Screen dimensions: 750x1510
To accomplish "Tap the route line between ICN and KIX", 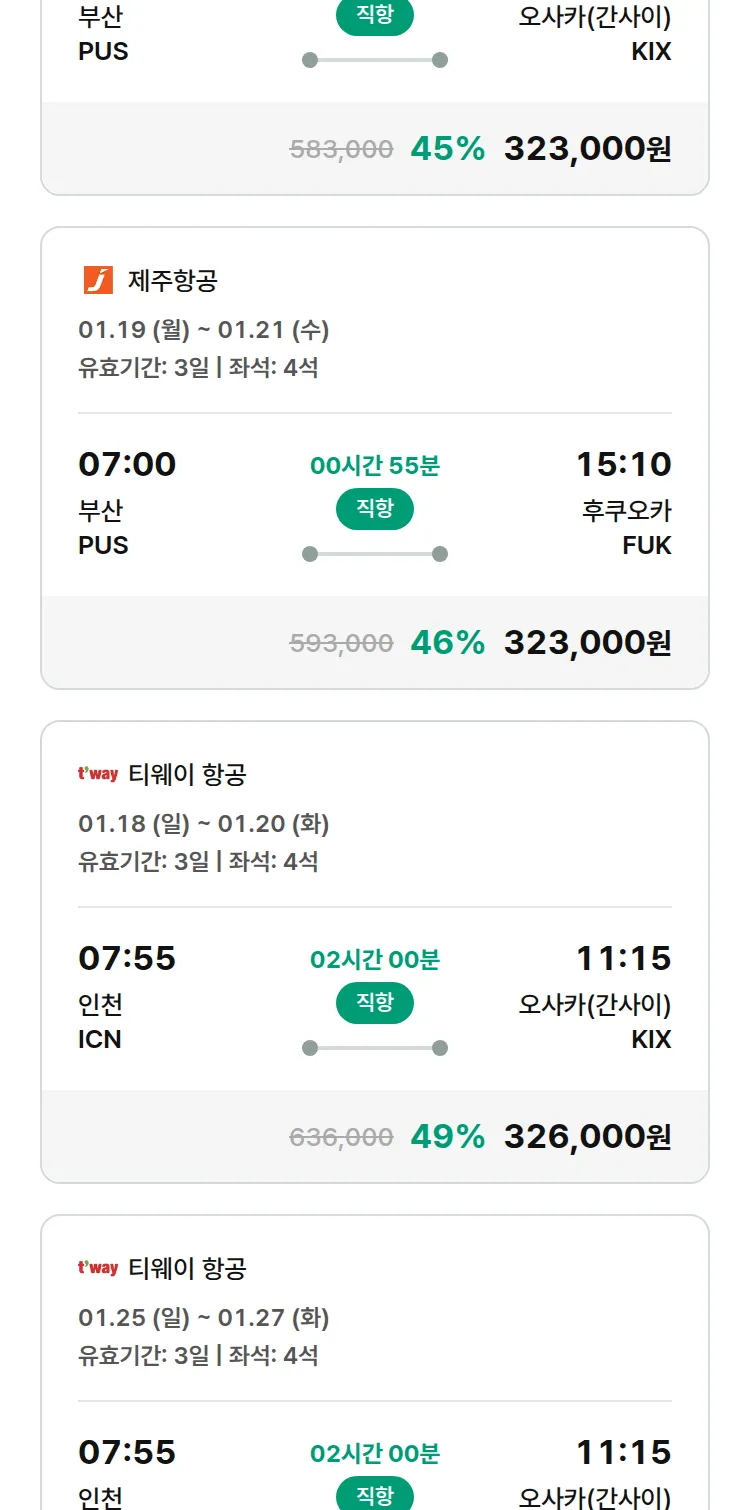I will tap(375, 1048).
